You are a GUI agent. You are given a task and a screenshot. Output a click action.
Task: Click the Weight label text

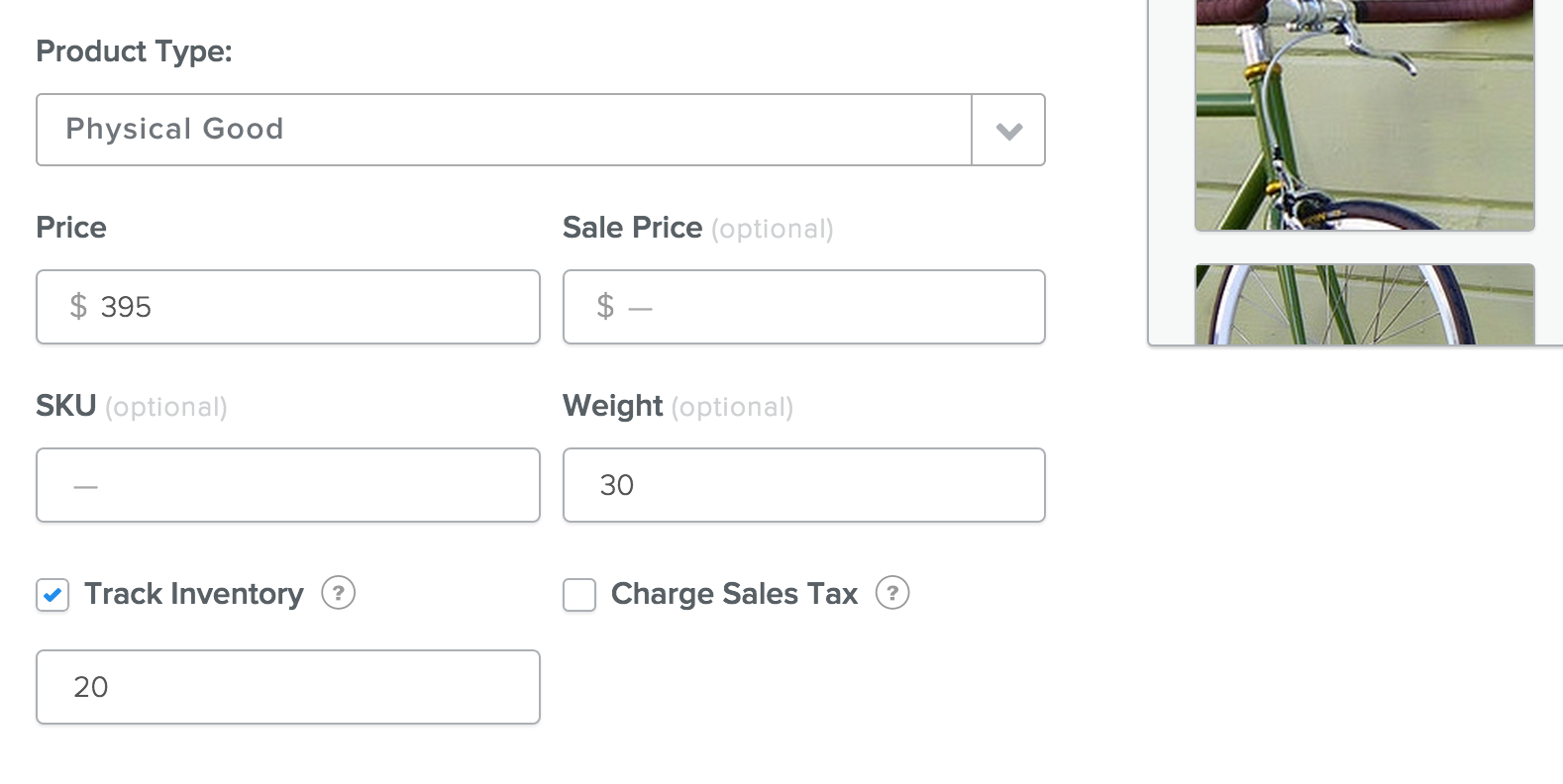(x=612, y=406)
